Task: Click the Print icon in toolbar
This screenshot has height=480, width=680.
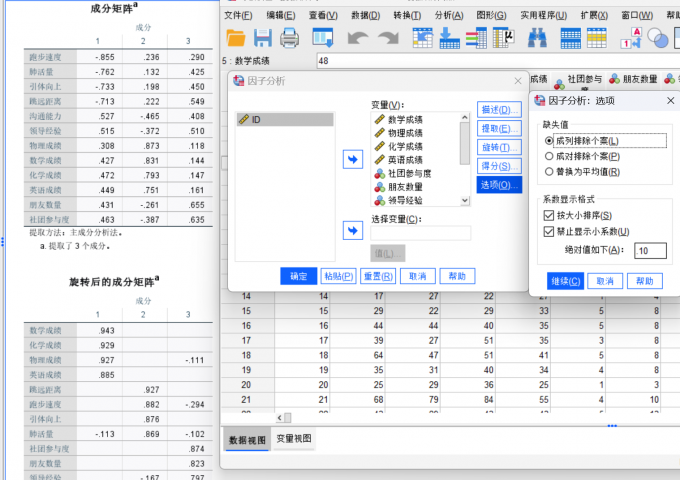Action: pyautogui.click(x=289, y=38)
